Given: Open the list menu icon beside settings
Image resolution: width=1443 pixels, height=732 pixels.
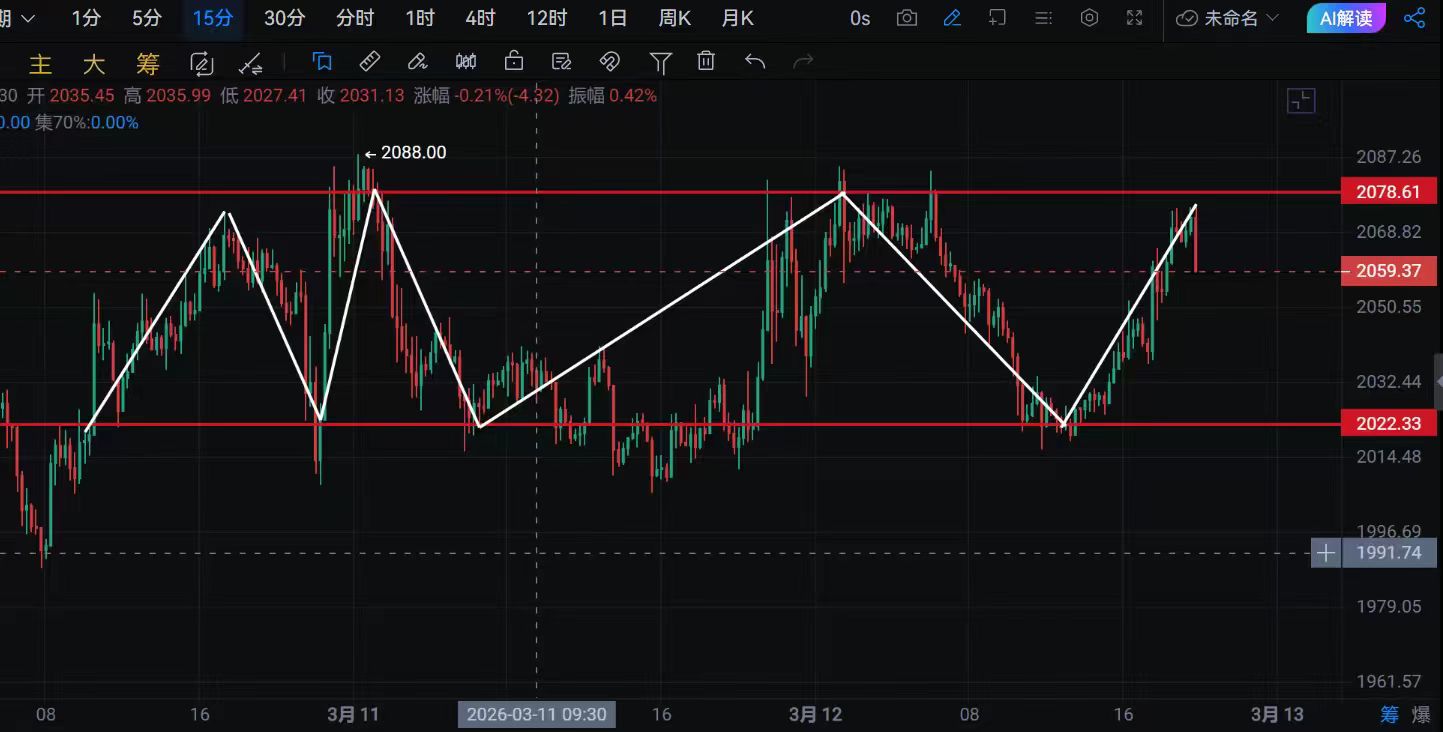Looking at the screenshot, I should tap(1044, 18).
